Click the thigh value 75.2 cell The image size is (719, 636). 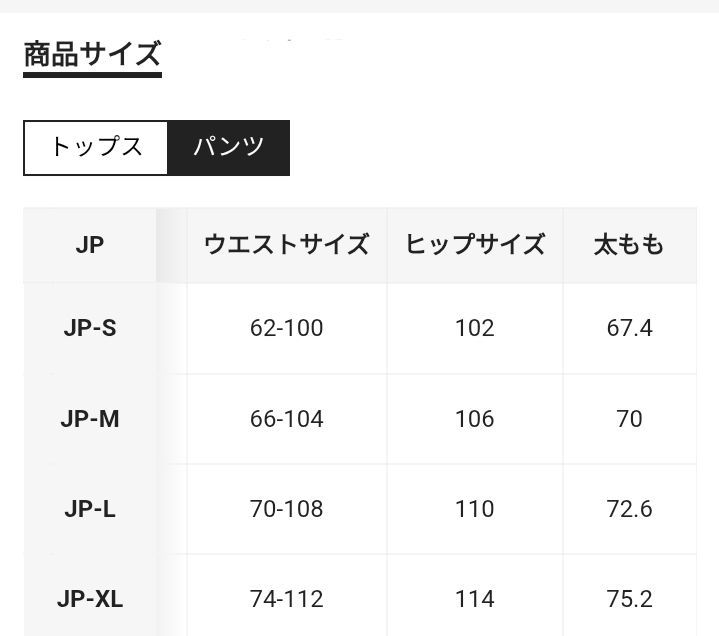[x=630, y=599]
